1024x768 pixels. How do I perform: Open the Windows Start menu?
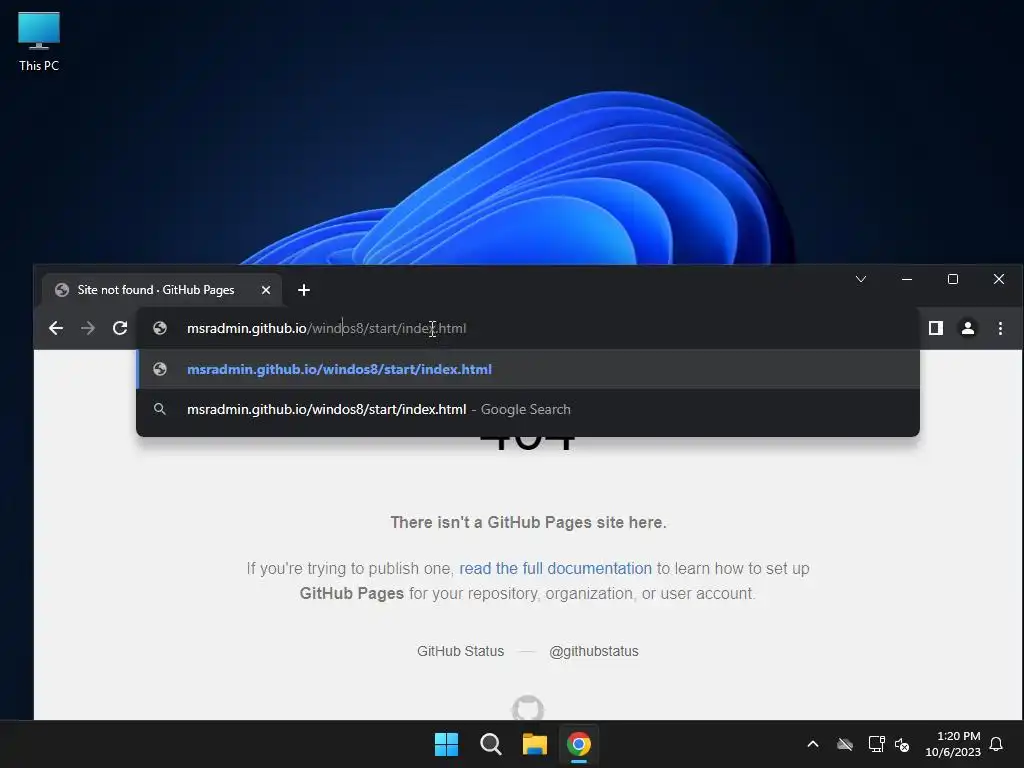[x=447, y=744]
